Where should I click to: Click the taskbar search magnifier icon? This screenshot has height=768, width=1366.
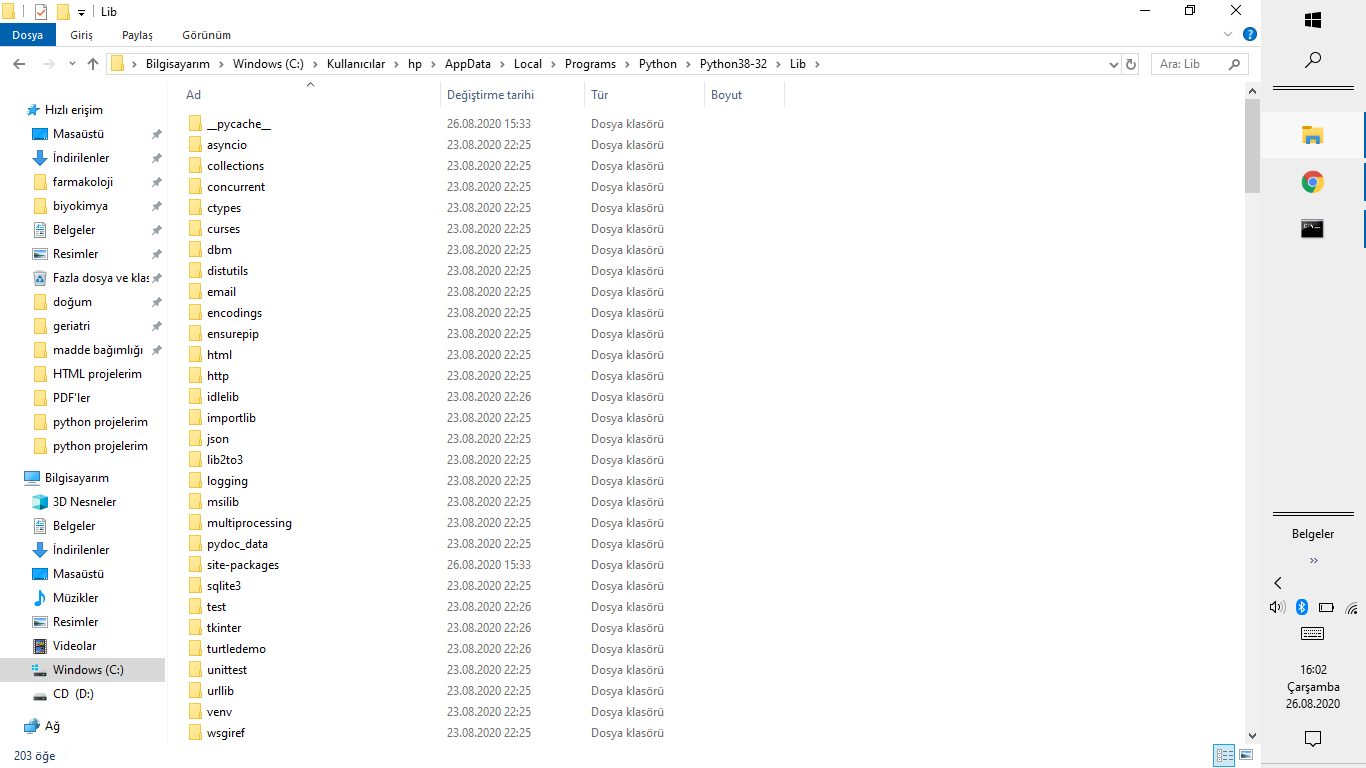(1313, 60)
